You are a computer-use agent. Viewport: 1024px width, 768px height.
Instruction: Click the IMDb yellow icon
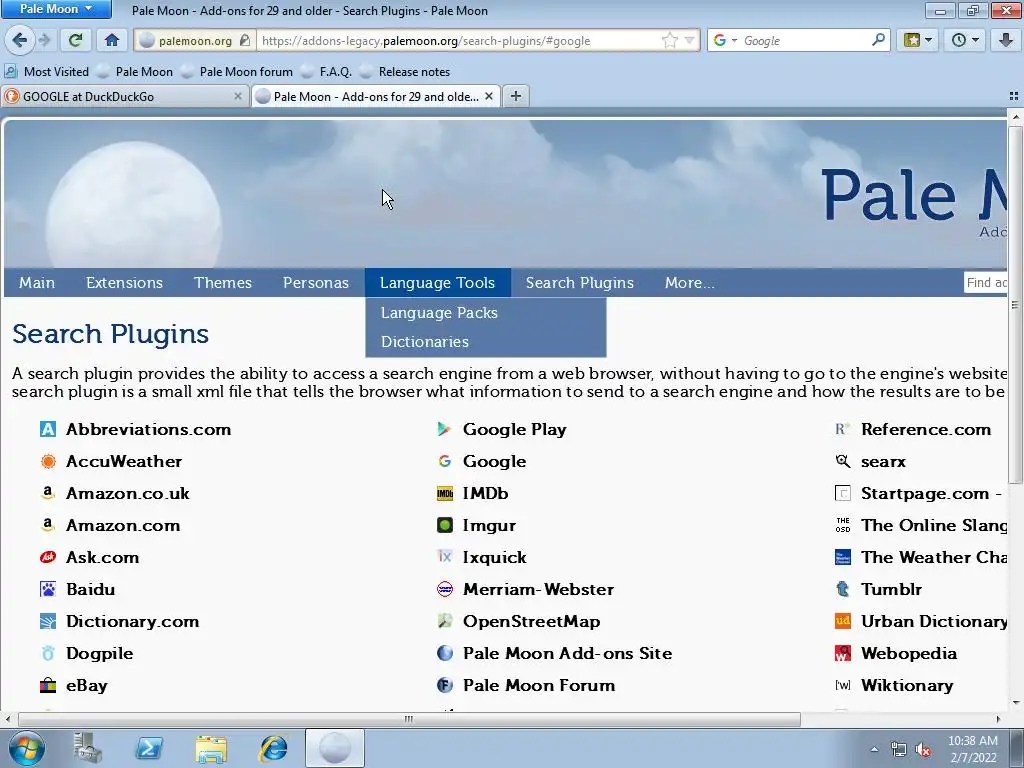click(445, 493)
